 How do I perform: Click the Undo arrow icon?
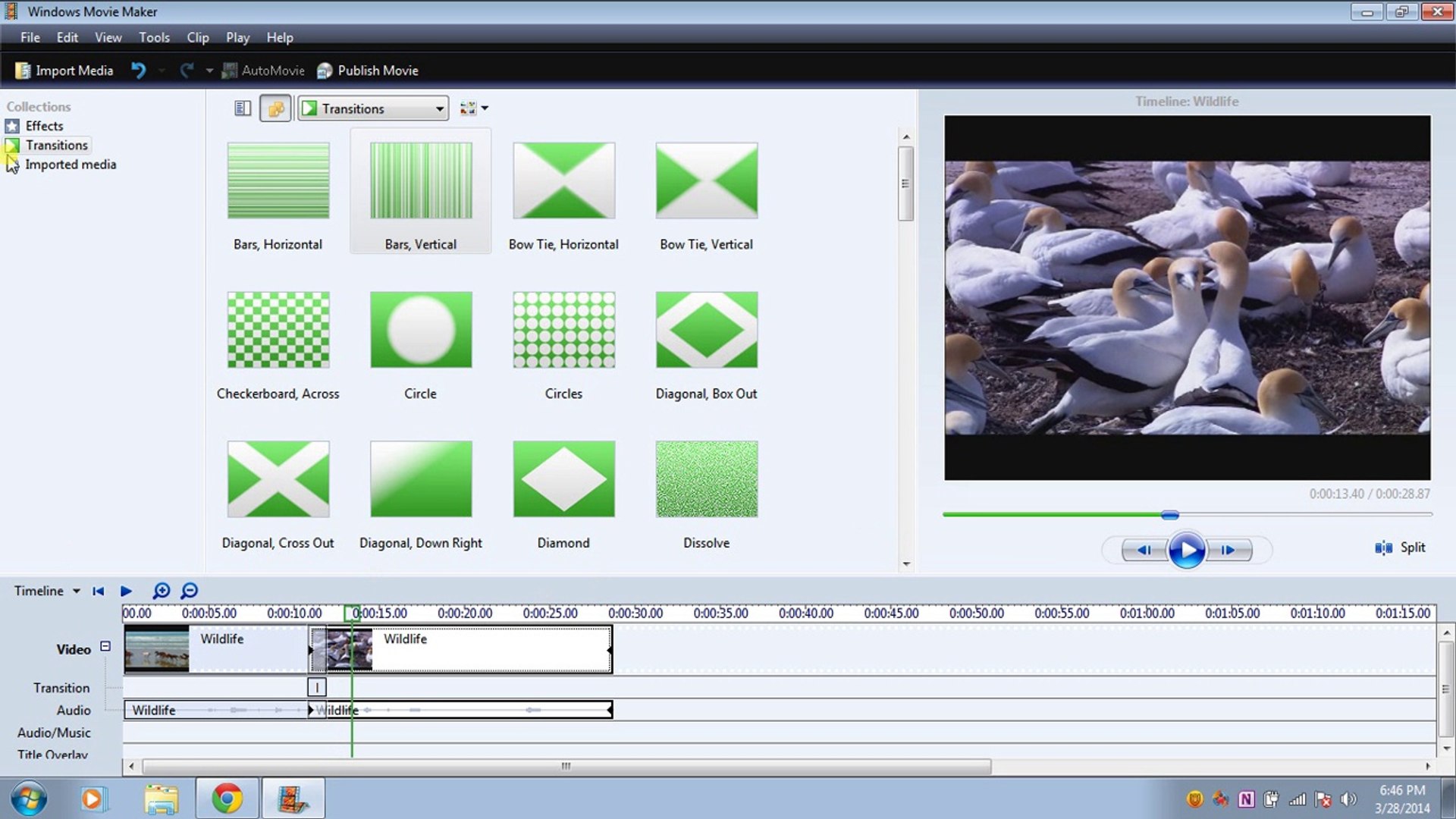click(x=138, y=71)
